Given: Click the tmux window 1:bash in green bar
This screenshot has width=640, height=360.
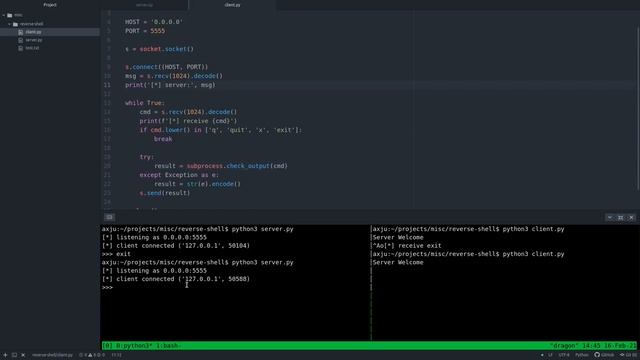Looking at the screenshot, I should pos(167,346).
